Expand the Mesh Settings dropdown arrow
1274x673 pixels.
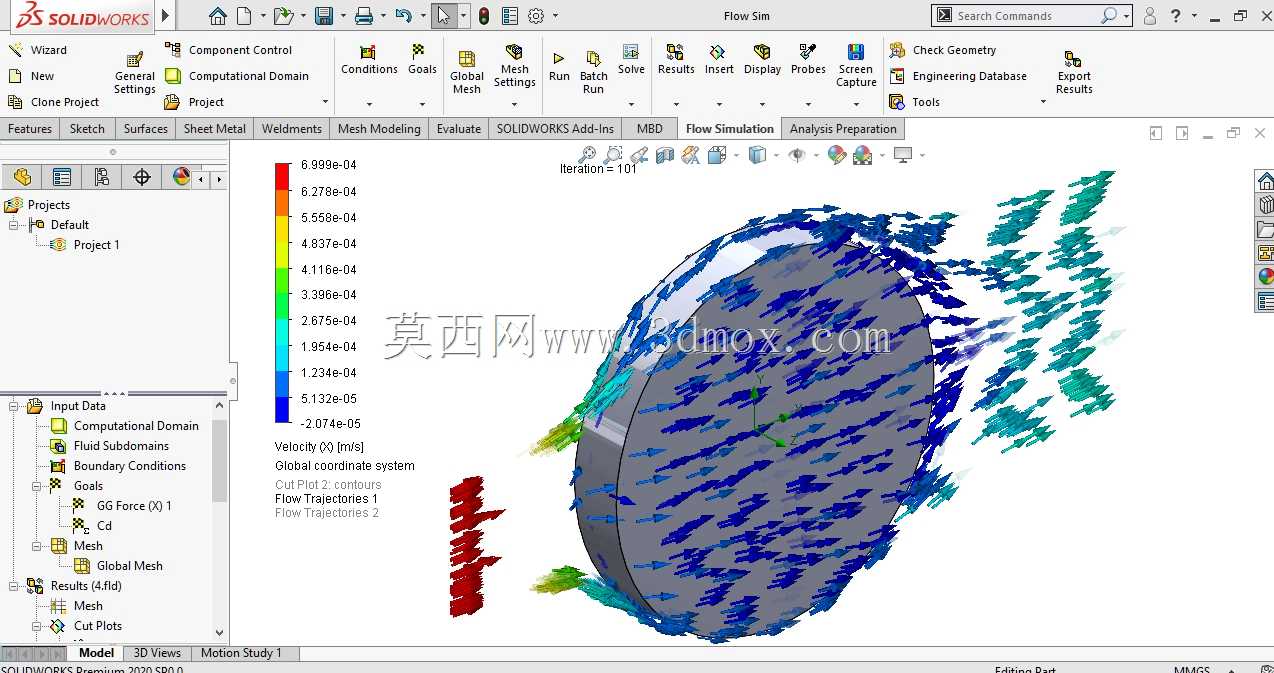coord(515,104)
